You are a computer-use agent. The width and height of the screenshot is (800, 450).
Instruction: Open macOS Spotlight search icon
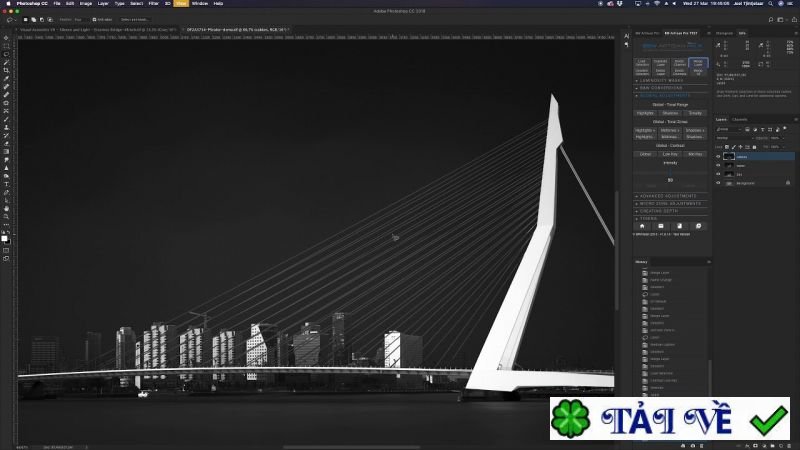click(x=770, y=4)
